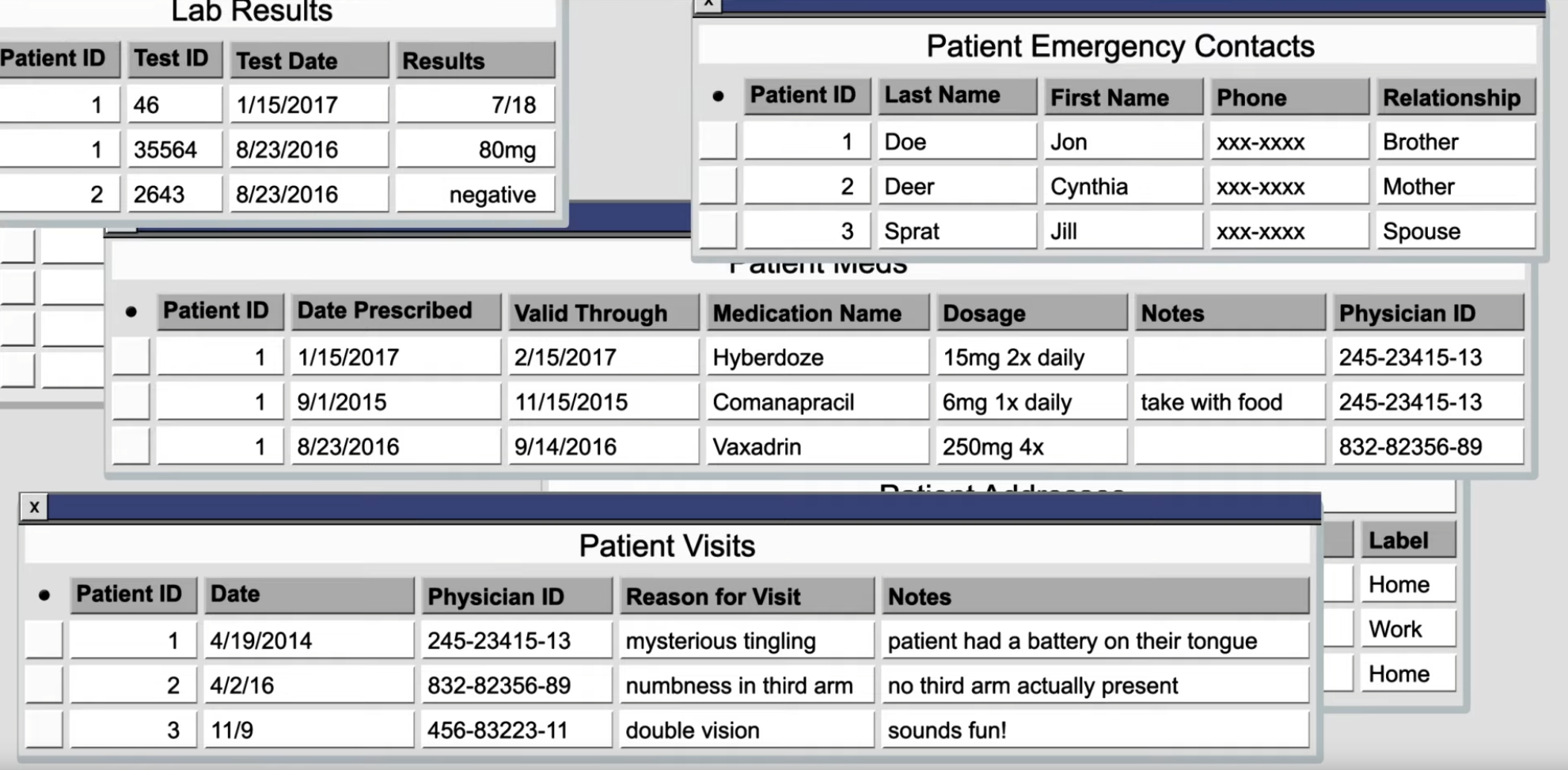Select the Vaxadrin medication row

131,446
